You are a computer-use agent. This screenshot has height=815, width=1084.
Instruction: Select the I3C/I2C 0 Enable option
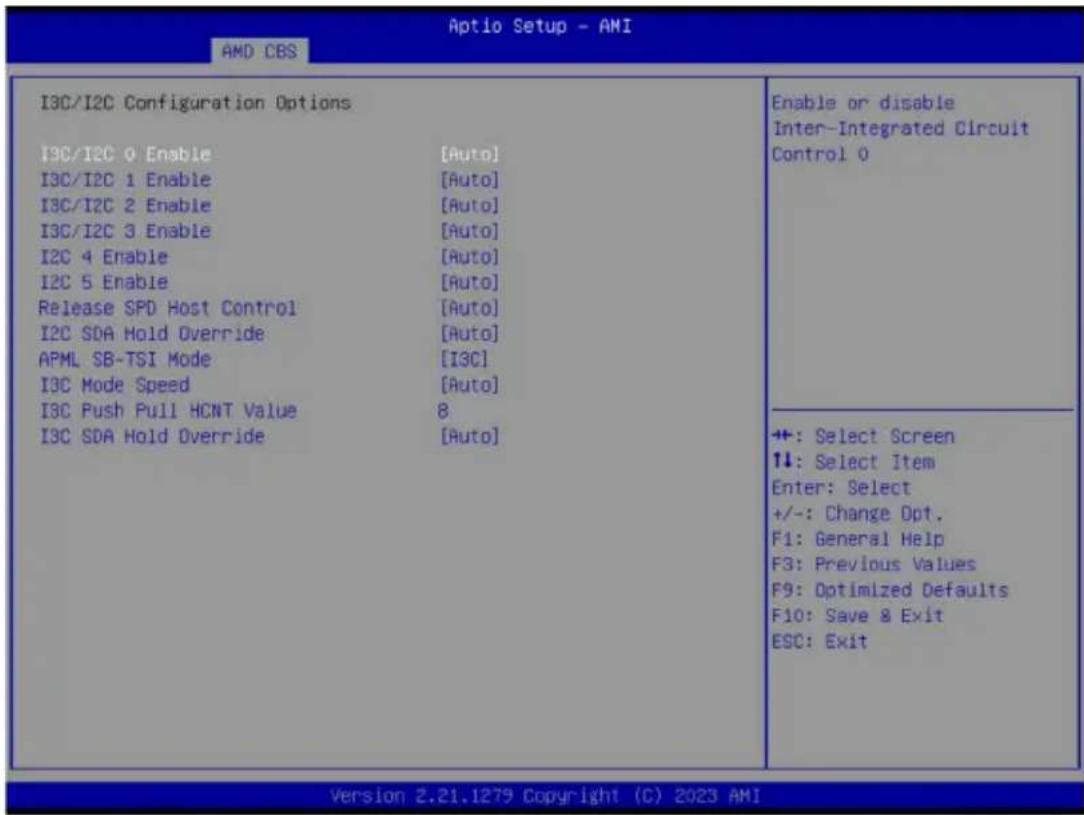(125, 154)
